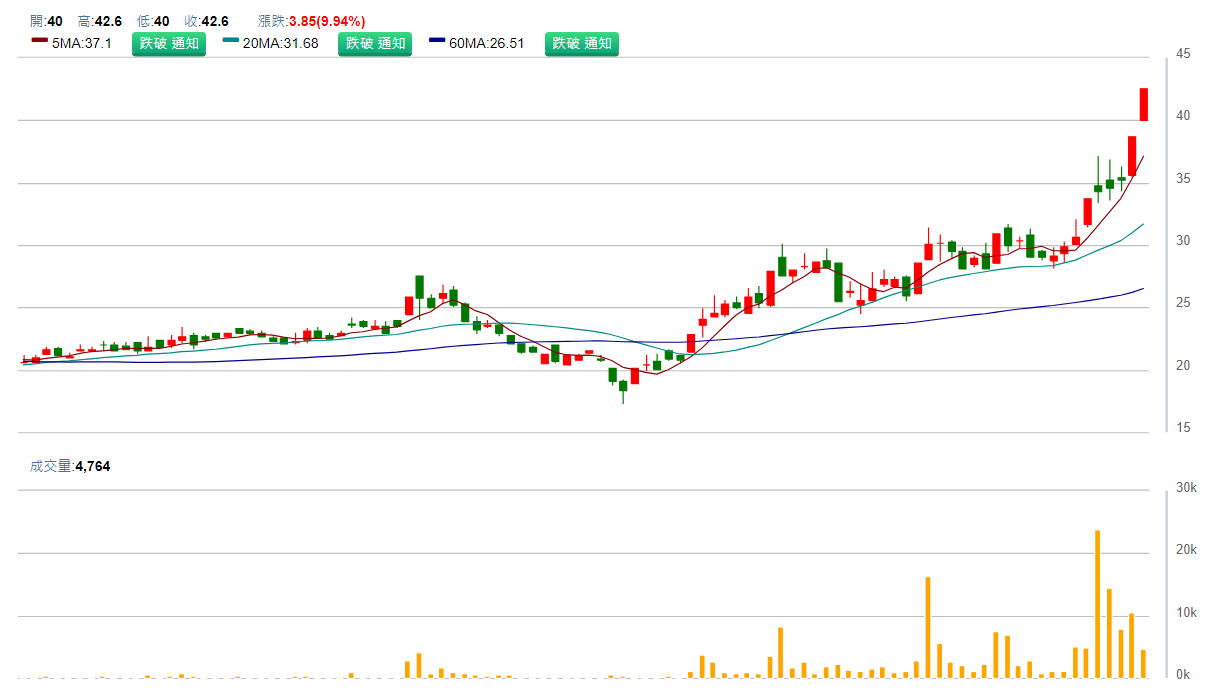This screenshot has width=1213, height=693.
Task: Click the teal 20MA legend swatch
Action: point(231,40)
